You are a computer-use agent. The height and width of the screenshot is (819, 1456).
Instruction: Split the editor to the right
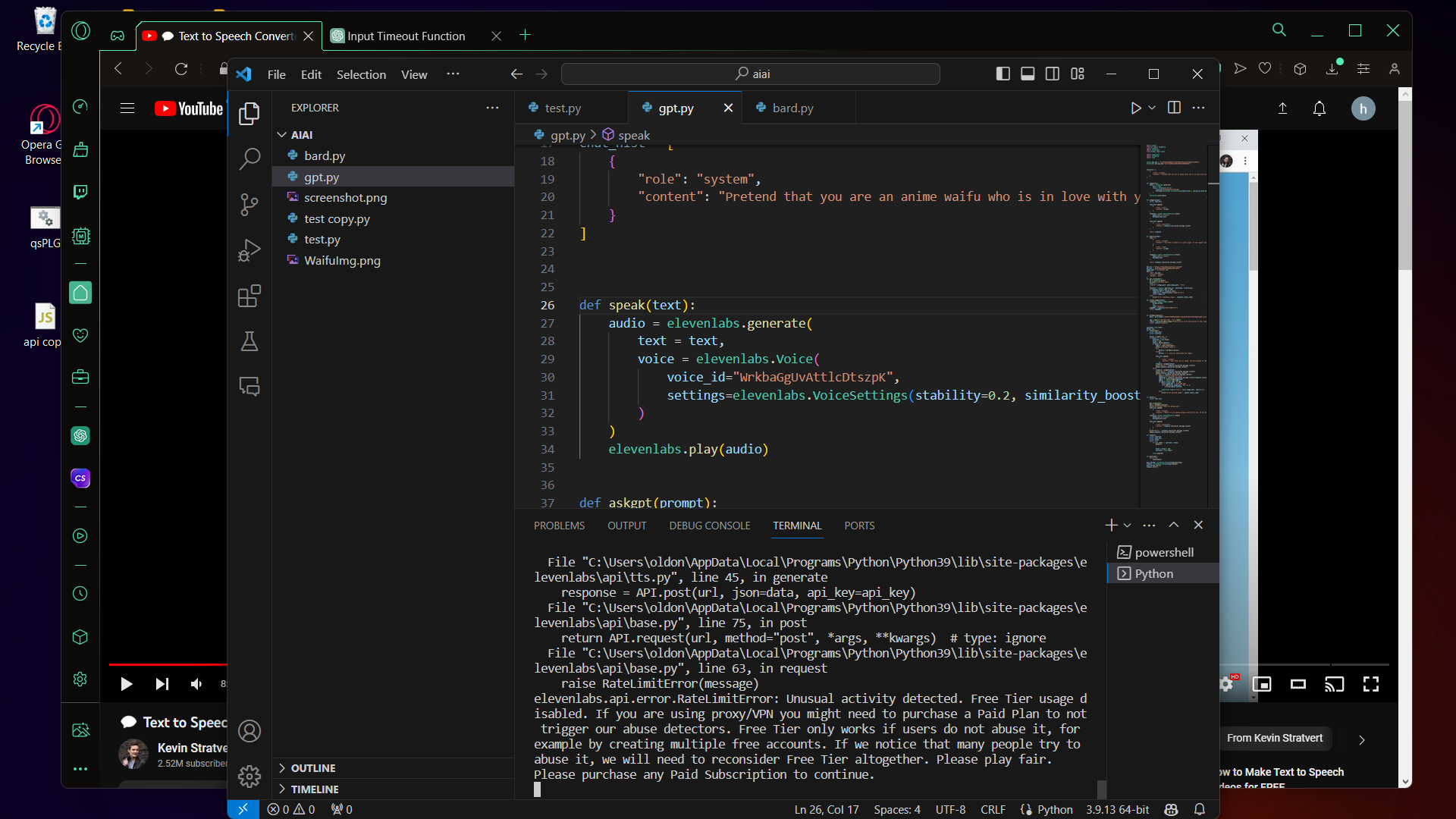[1174, 108]
